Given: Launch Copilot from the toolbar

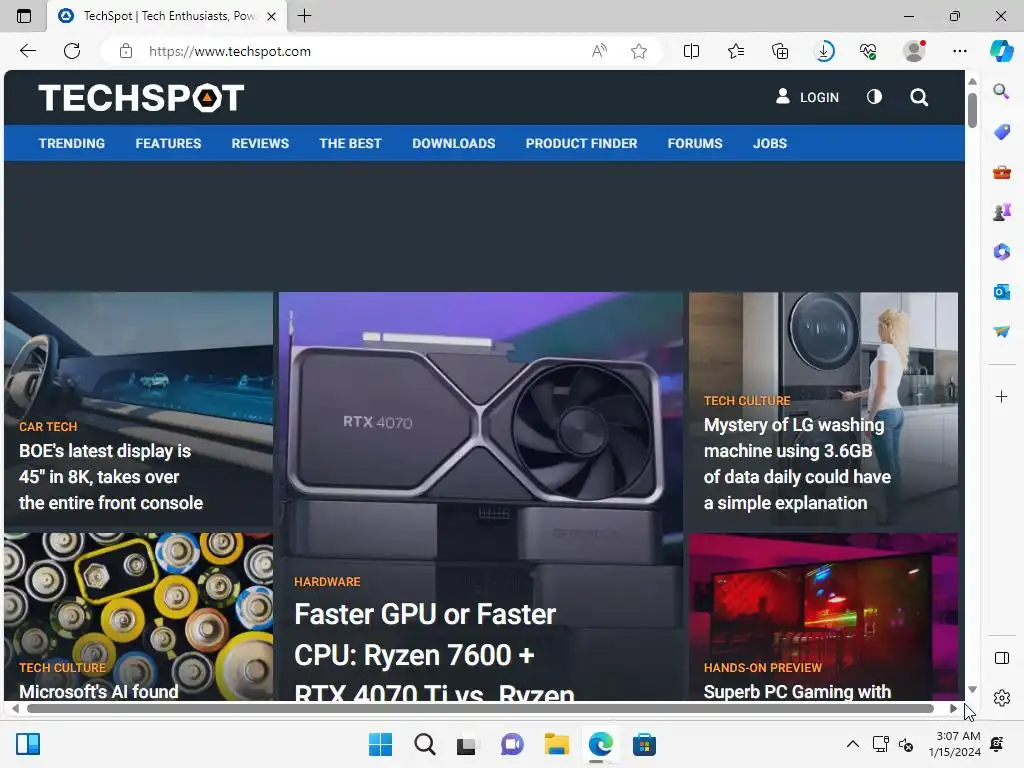Looking at the screenshot, I should point(1001,51).
